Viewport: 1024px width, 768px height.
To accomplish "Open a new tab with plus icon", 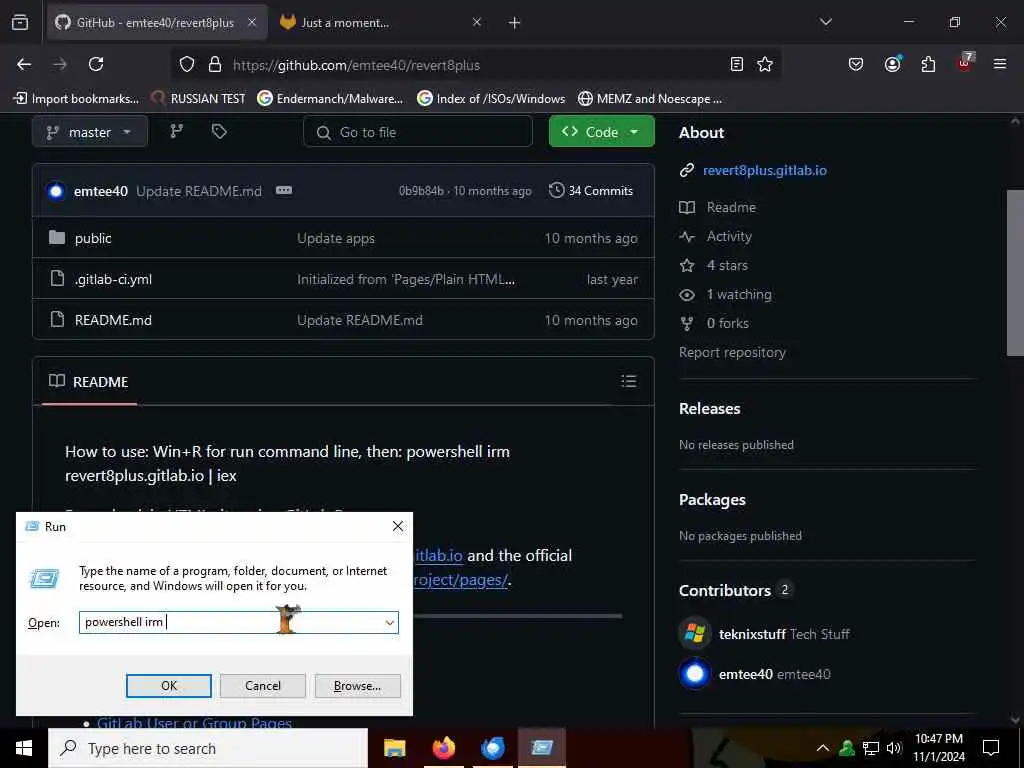I will coord(514,23).
